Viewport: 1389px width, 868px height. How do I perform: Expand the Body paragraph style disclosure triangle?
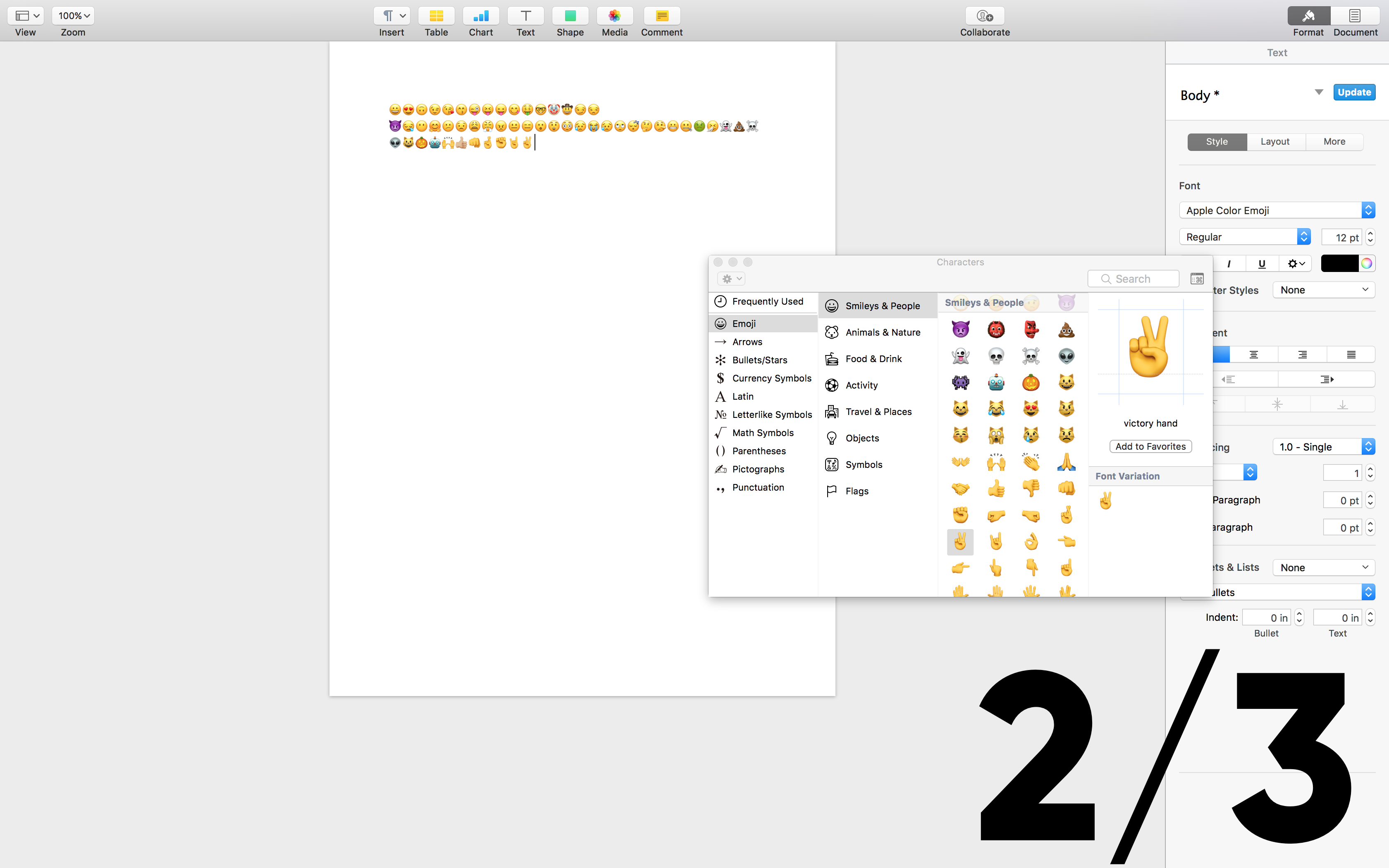[x=1318, y=92]
